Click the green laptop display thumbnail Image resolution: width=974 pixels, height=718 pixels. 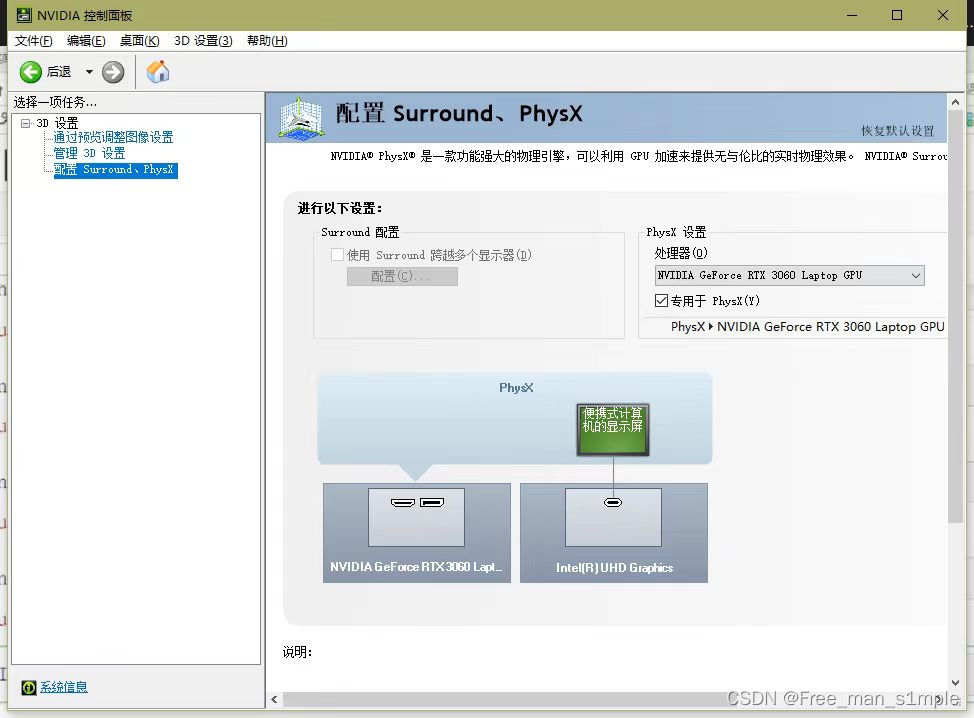click(x=612, y=429)
